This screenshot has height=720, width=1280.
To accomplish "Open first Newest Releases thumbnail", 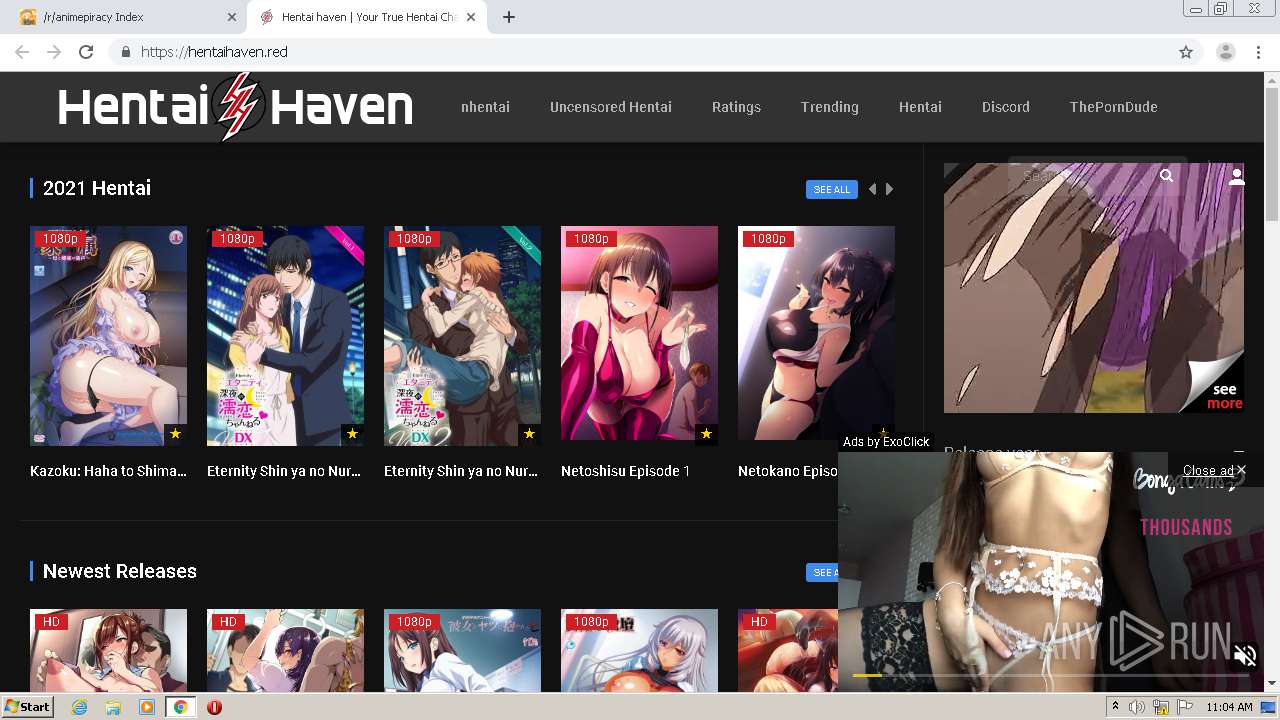I will click(x=108, y=650).
